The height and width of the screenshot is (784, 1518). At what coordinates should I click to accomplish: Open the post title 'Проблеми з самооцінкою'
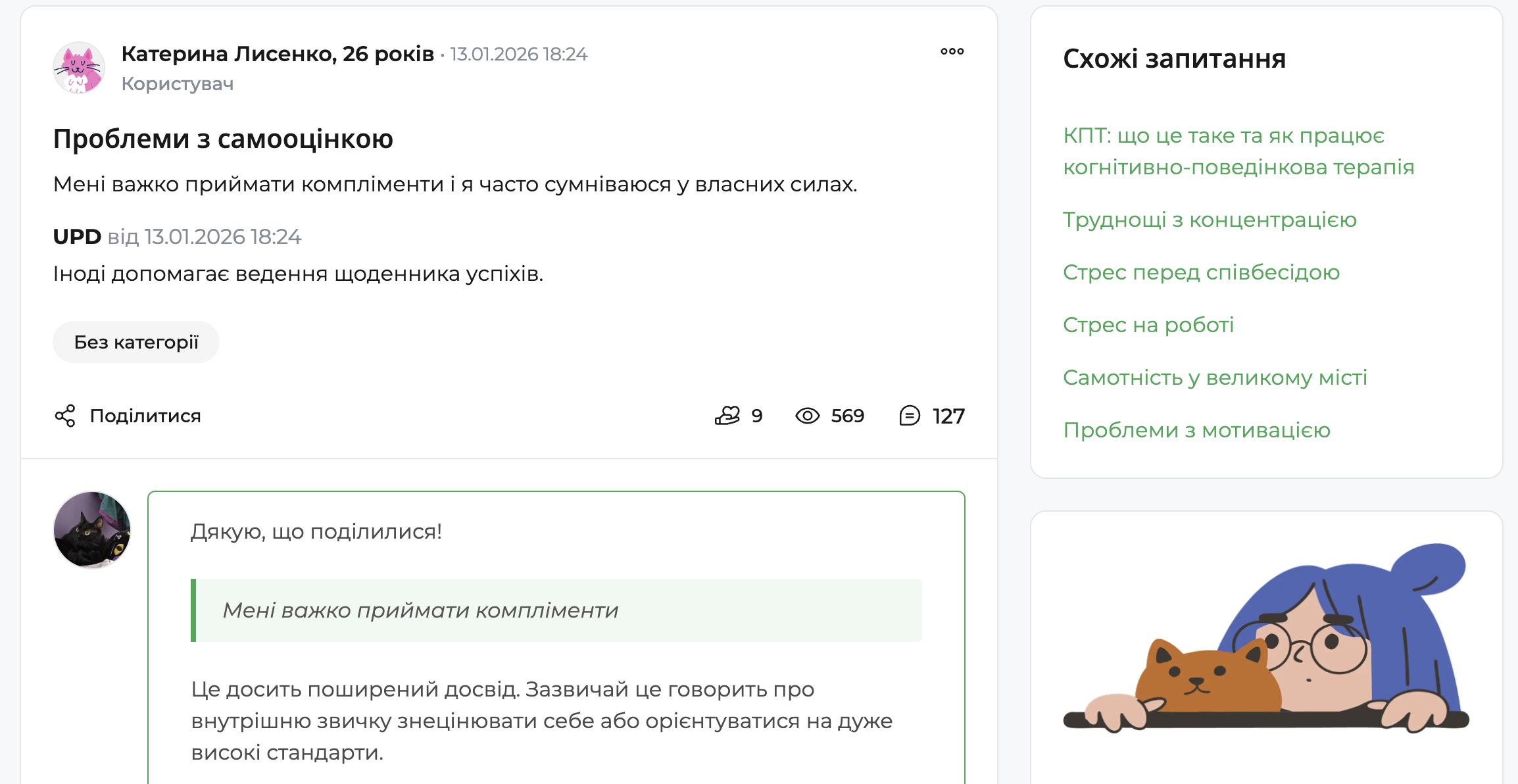tap(223, 139)
